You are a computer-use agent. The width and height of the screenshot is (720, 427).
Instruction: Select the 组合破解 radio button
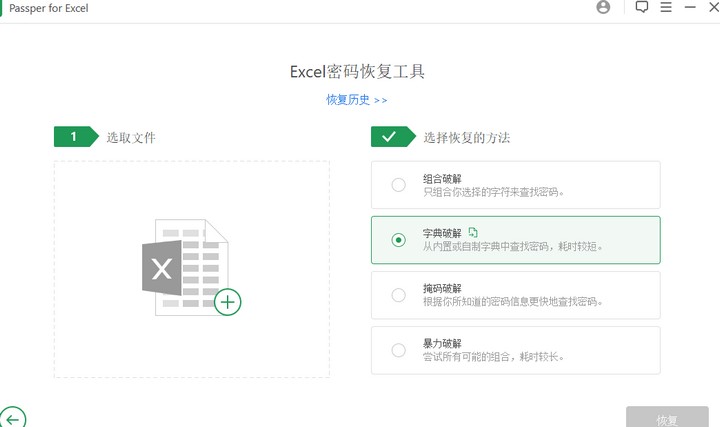399,185
